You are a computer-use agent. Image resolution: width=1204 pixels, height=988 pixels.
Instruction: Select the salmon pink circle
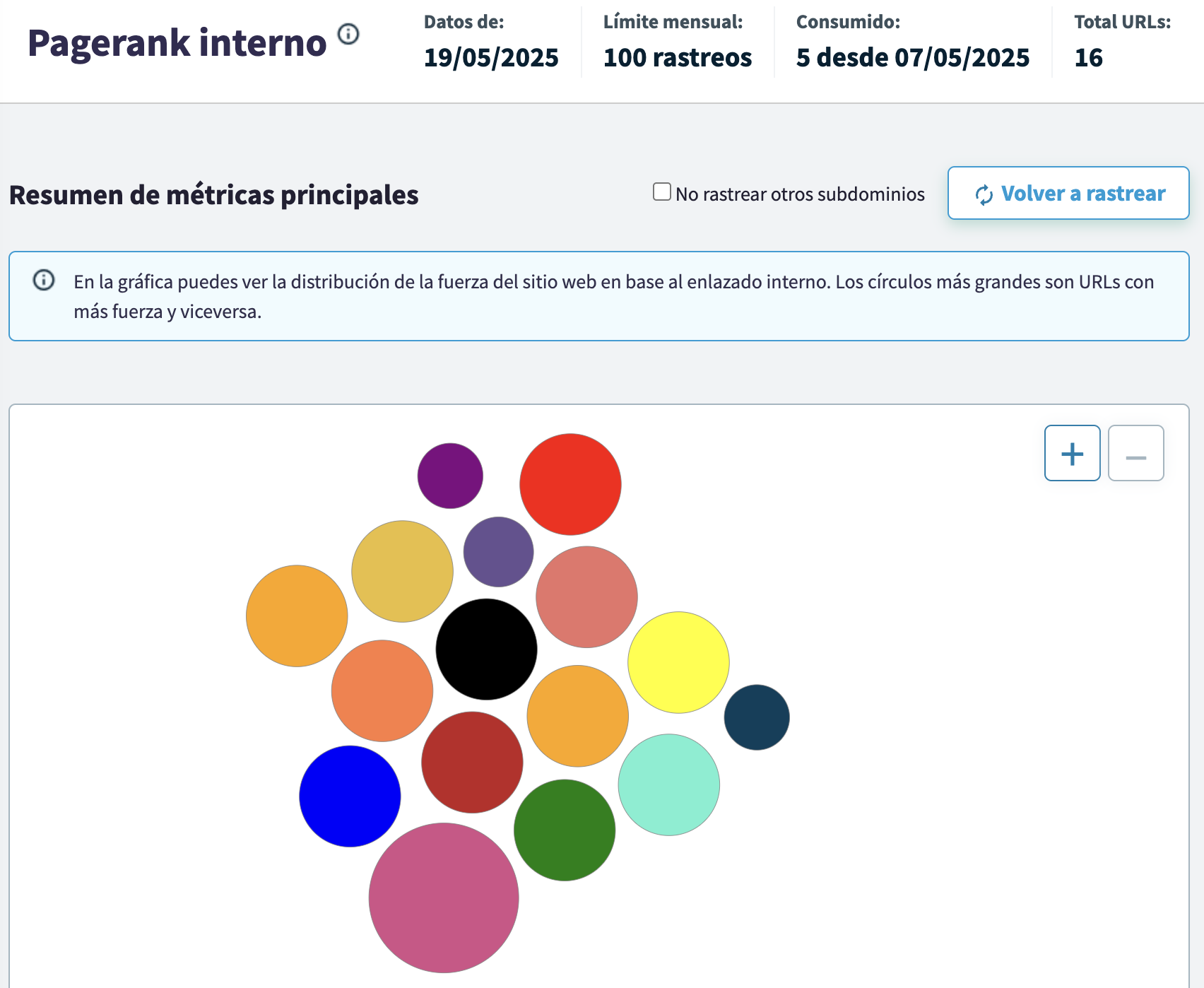click(586, 596)
